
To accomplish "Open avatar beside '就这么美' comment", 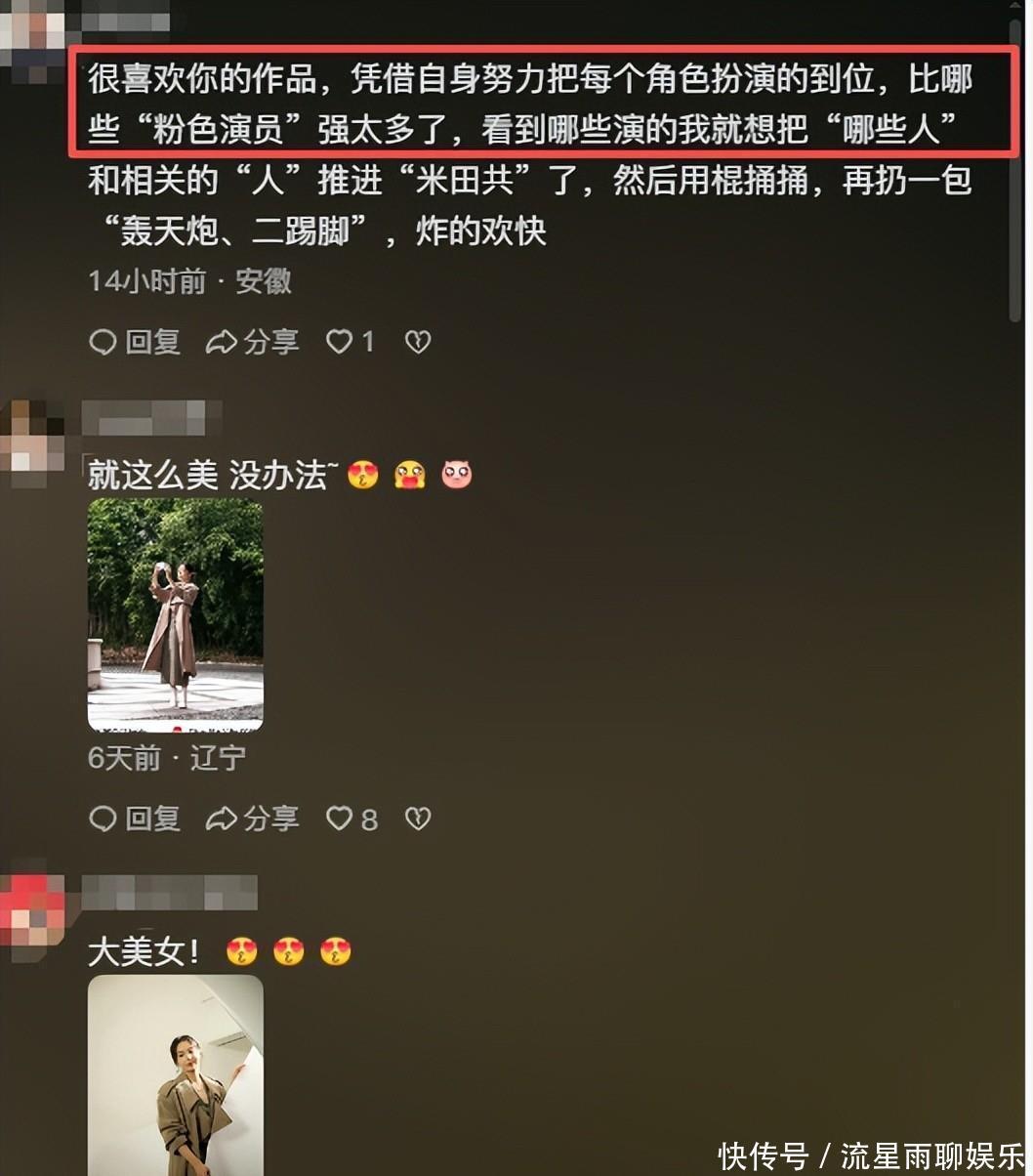I will coord(32,441).
